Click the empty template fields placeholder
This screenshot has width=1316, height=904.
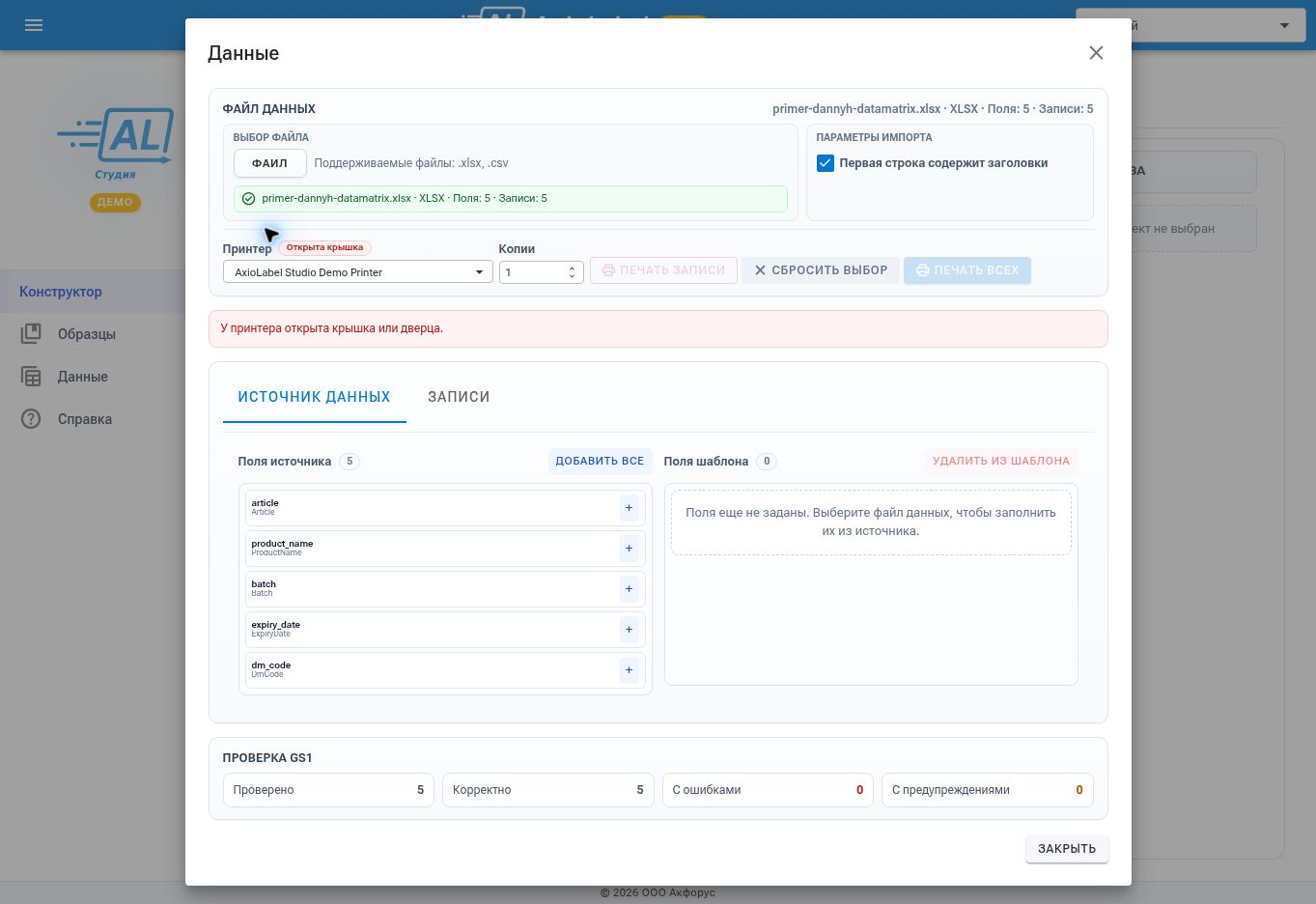(x=871, y=523)
